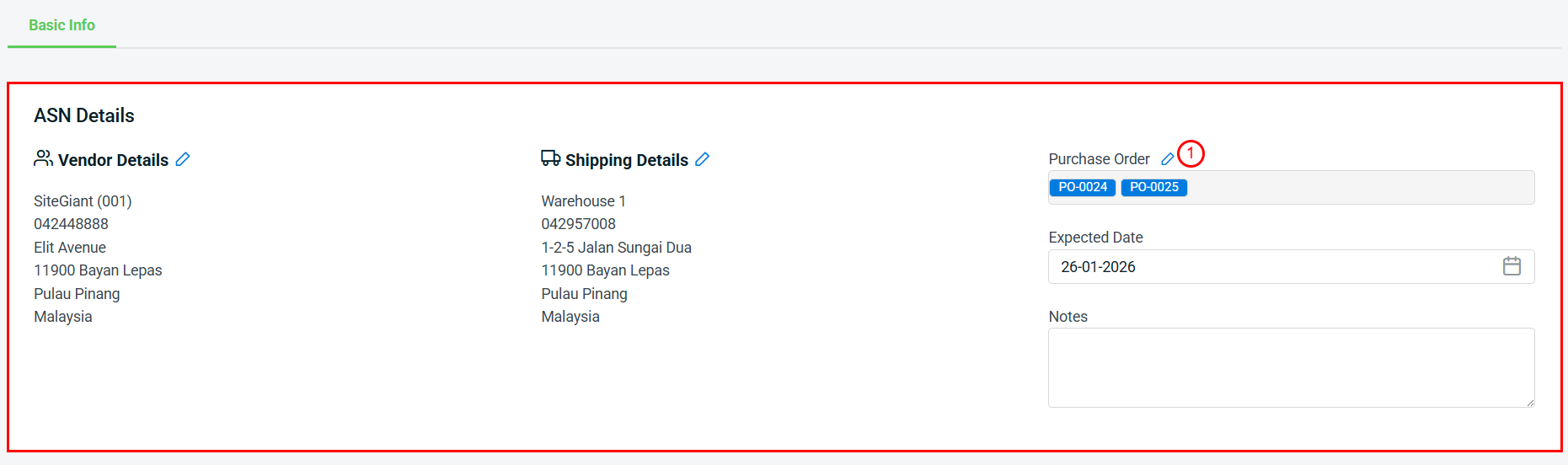Image resolution: width=1568 pixels, height=465 pixels.
Task: Click inside the Notes text area
Action: 1289,367
